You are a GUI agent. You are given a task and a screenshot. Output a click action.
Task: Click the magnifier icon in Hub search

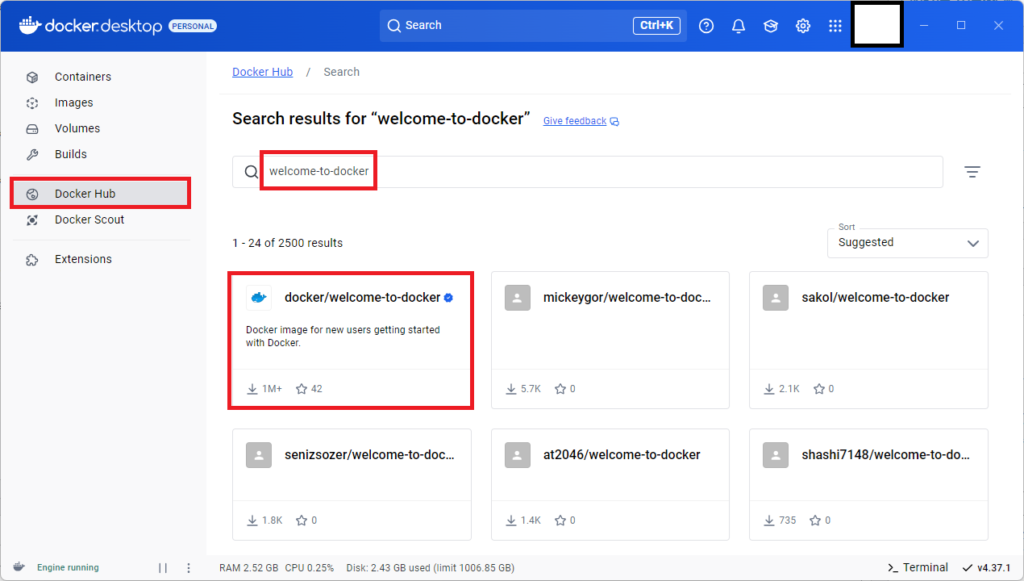tap(251, 172)
